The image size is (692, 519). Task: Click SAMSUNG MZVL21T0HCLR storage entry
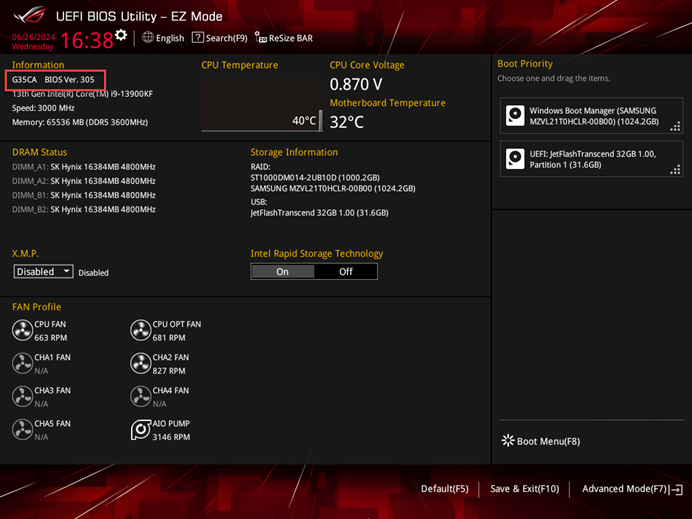(333, 188)
